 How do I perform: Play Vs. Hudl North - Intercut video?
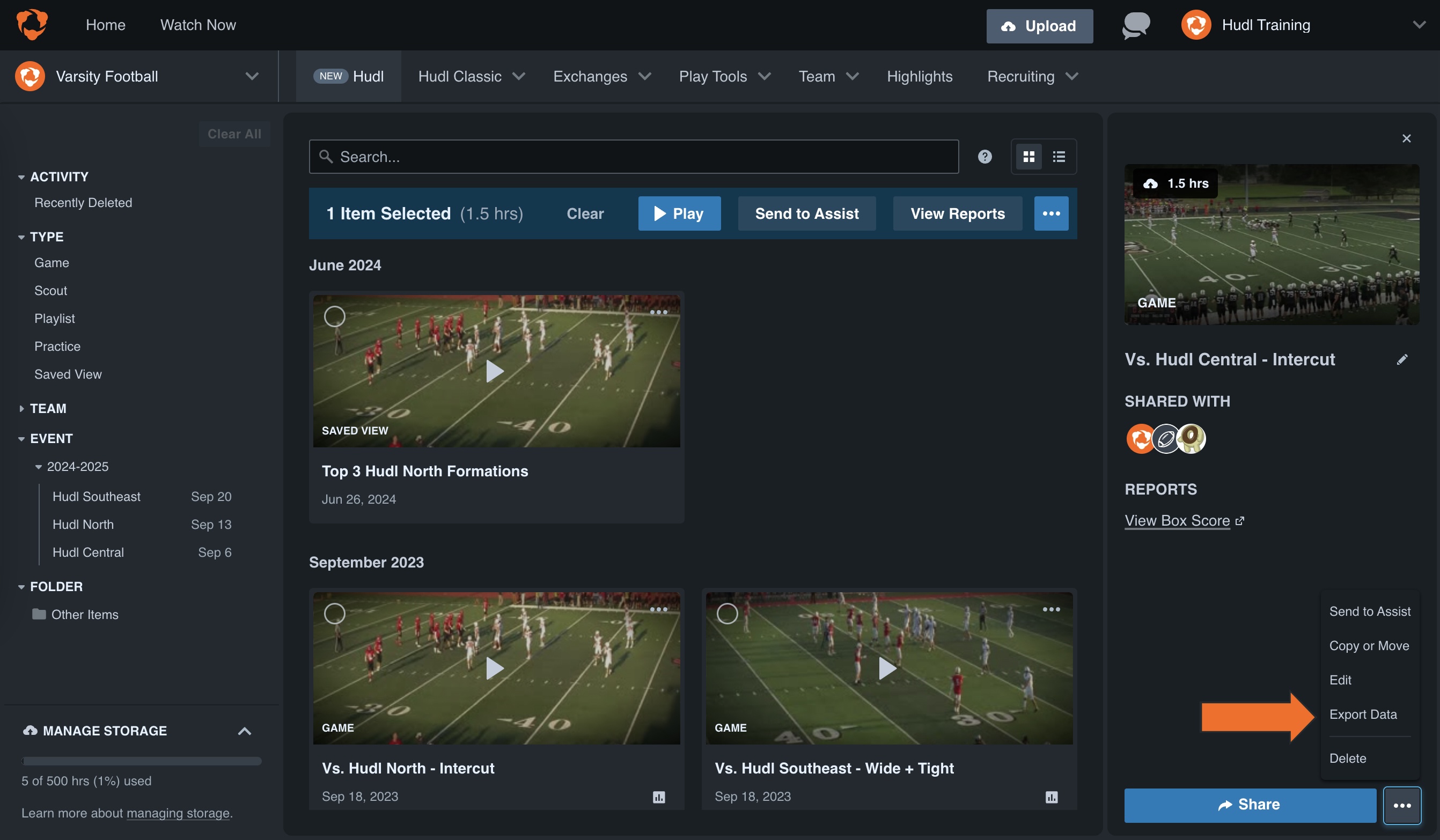495,668
